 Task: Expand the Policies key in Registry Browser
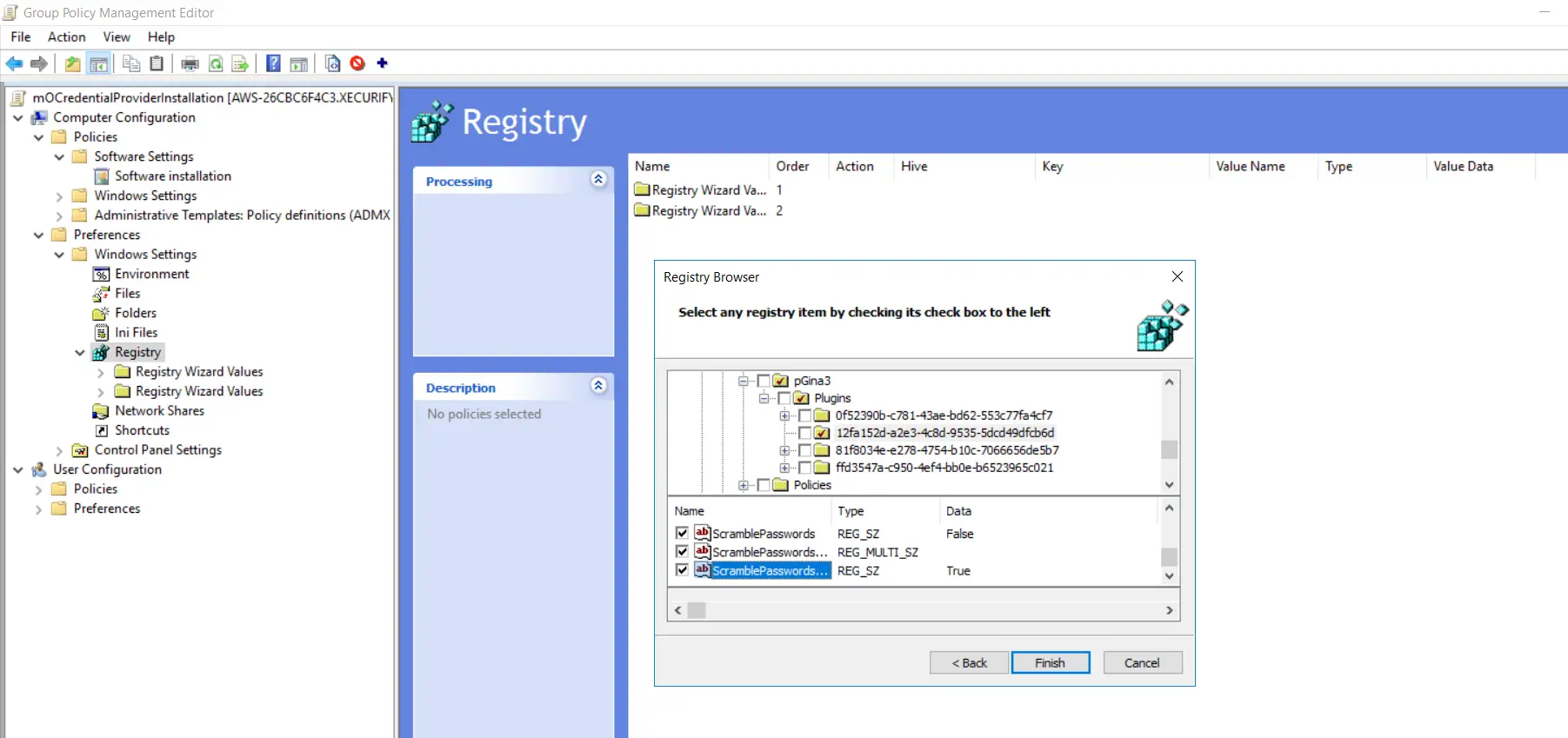pyautogui.click(x=744, y=485)
